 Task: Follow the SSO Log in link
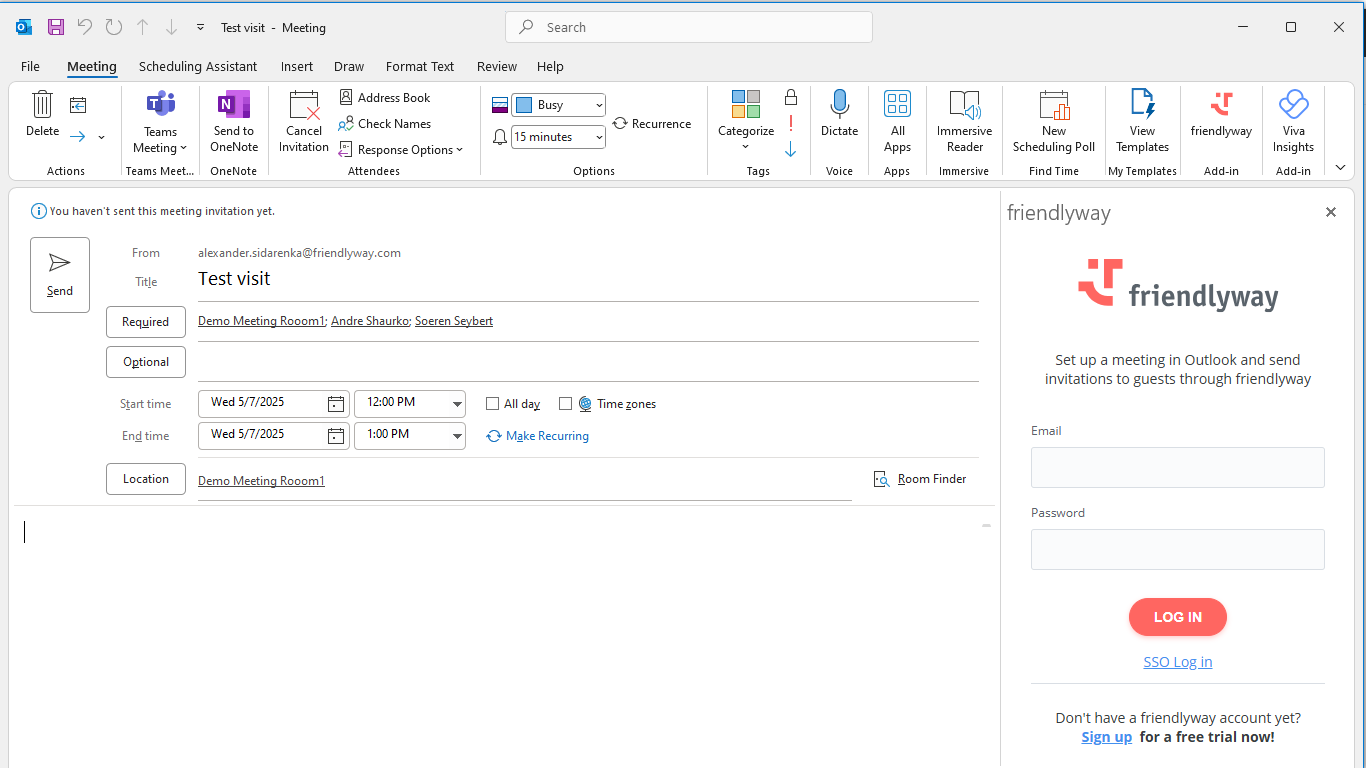pyautogui.click(x=1178, y=662)
